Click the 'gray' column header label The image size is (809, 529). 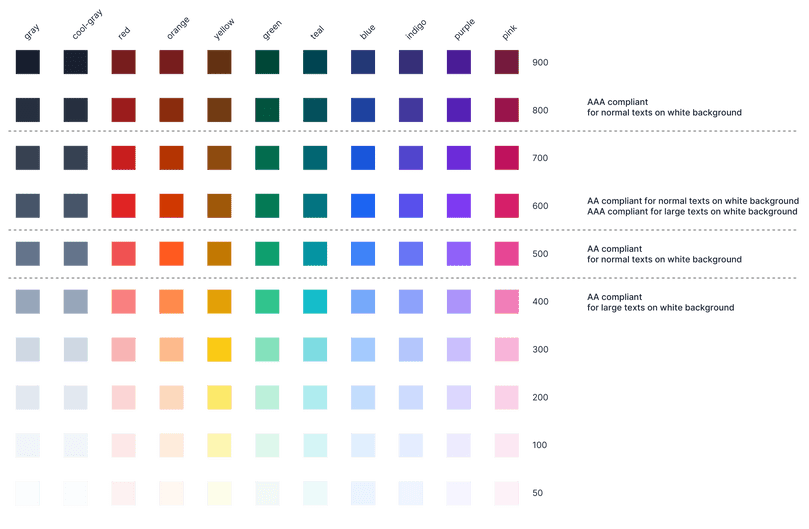click(x=32, y=32)
